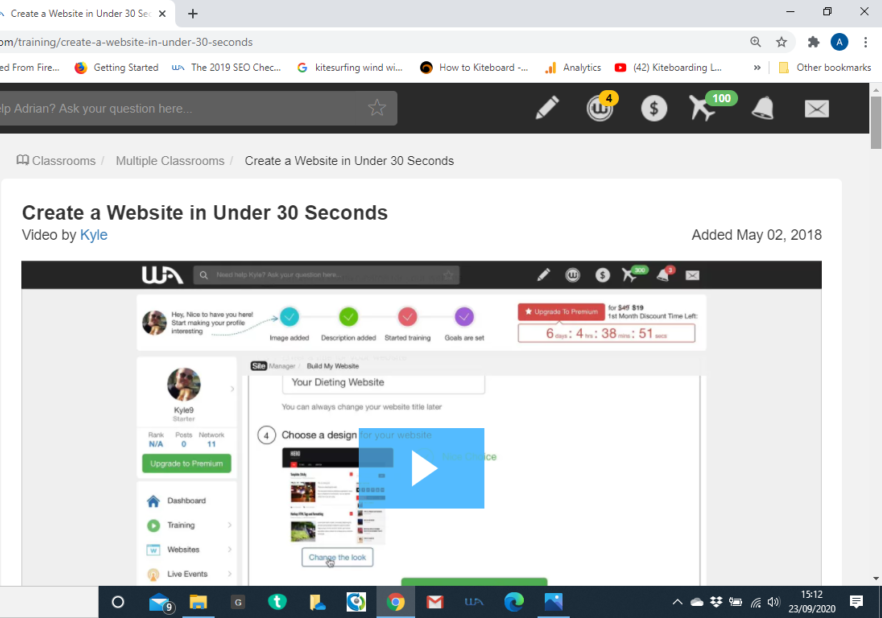Viewport: 882px width, 618px height.
Task: Open the Action Center notification icon
Action: (857, 602)
